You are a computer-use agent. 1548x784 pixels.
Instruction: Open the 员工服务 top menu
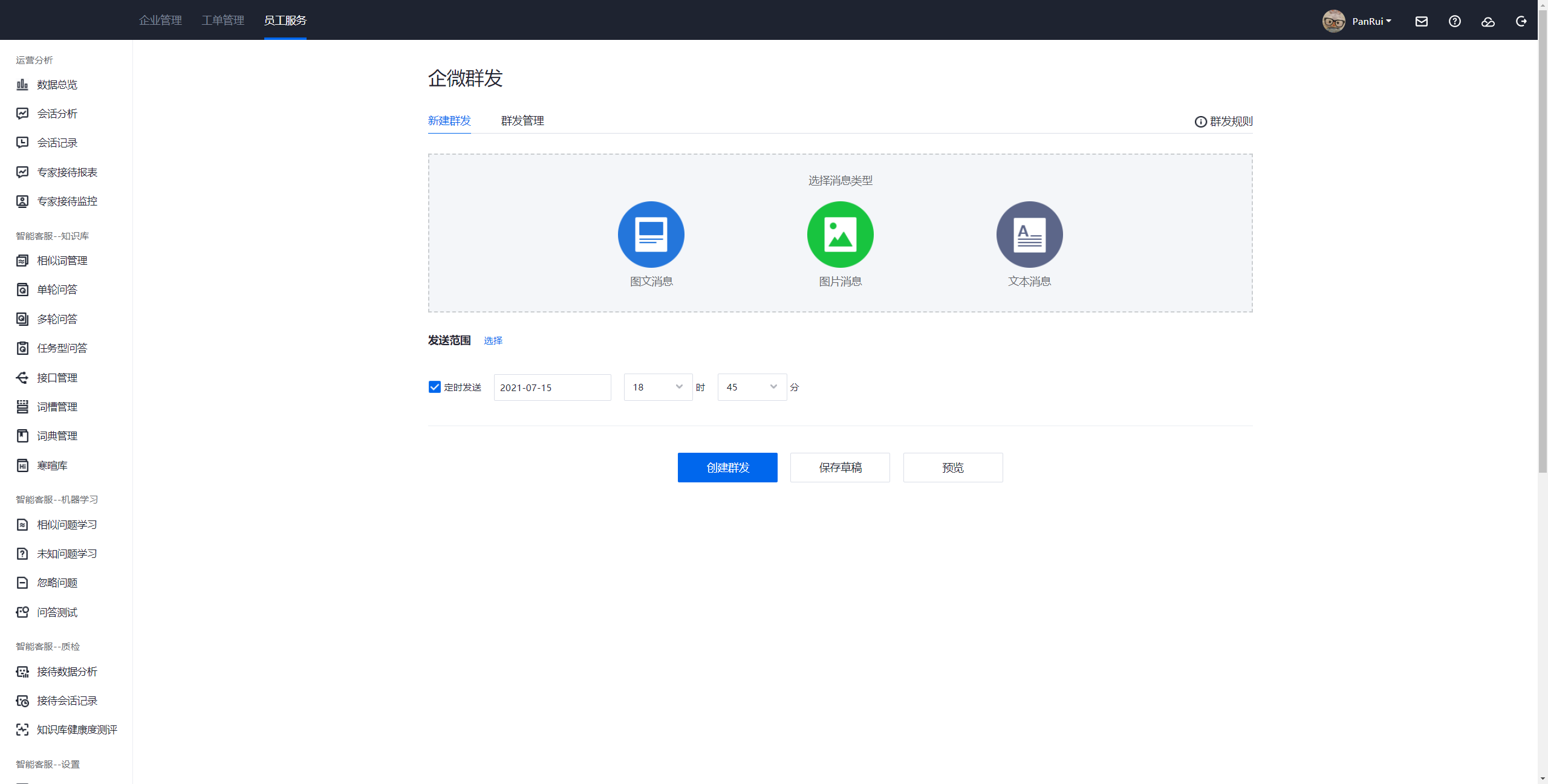click(285, 20)
